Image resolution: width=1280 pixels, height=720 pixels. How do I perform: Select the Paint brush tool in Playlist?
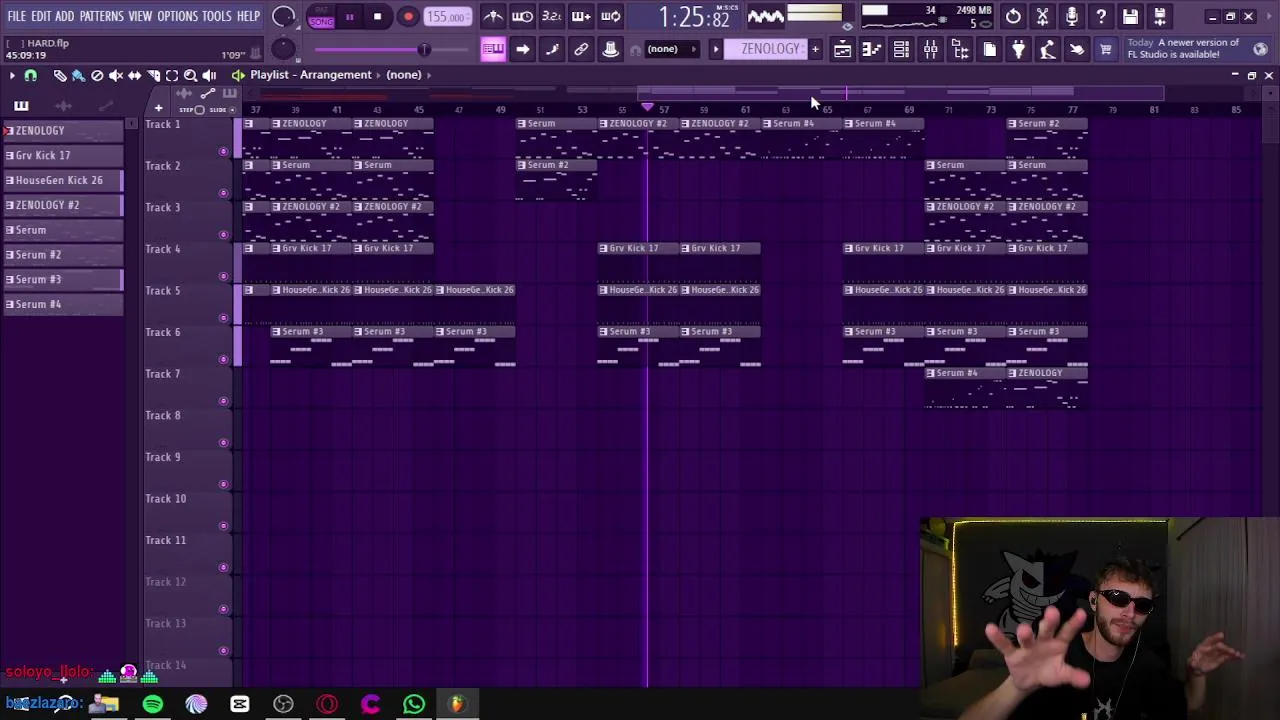78,75
